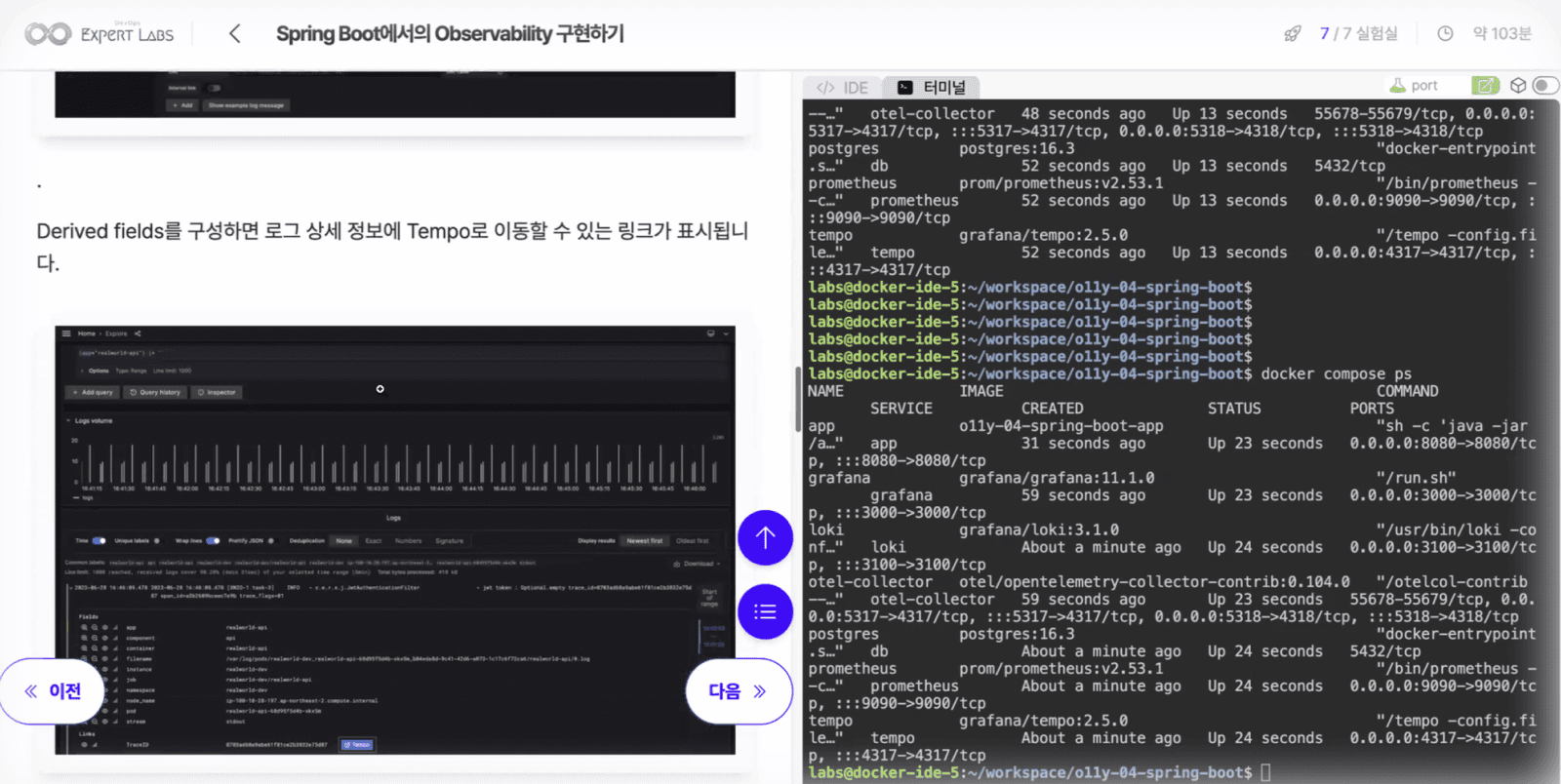The width and height of the screenshot is (1561, 784).
Task: Click the COMMAND column header in terminal
Action: click(x=1407, y=391)
